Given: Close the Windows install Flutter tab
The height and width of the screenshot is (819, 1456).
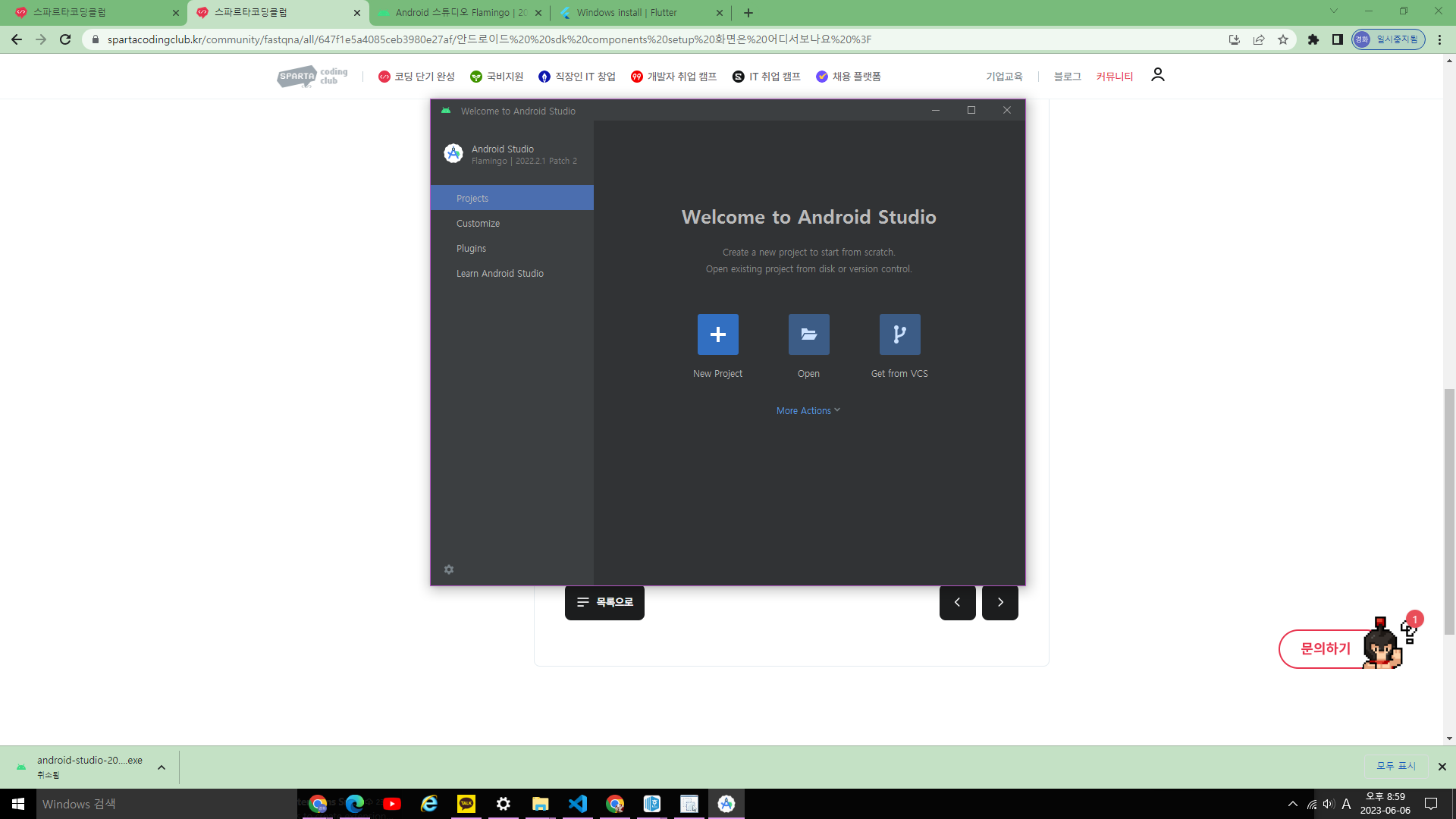Looking at the screenshot, I should [x=720, y=13].
